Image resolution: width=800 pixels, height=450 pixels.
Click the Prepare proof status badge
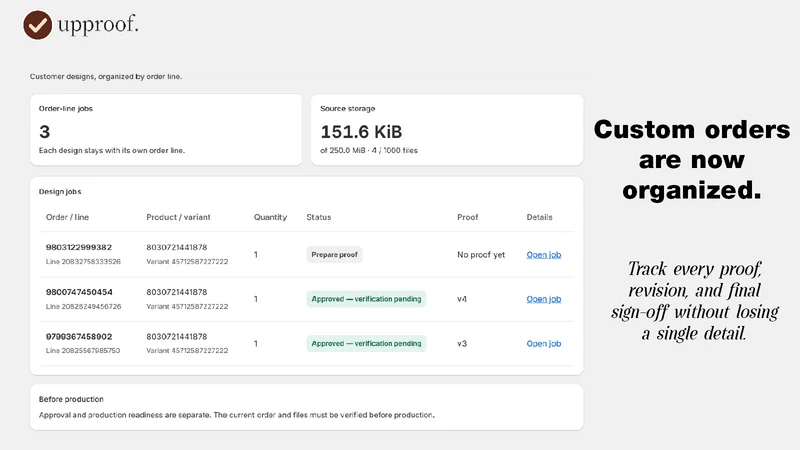[334, 255]
